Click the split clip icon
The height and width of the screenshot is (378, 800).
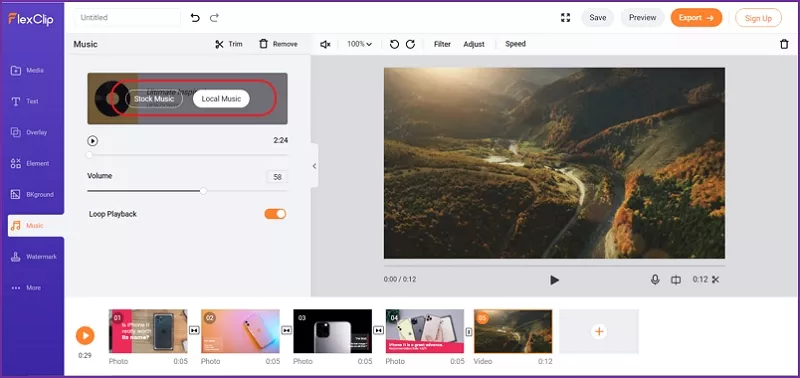click(x=676, y=280)
